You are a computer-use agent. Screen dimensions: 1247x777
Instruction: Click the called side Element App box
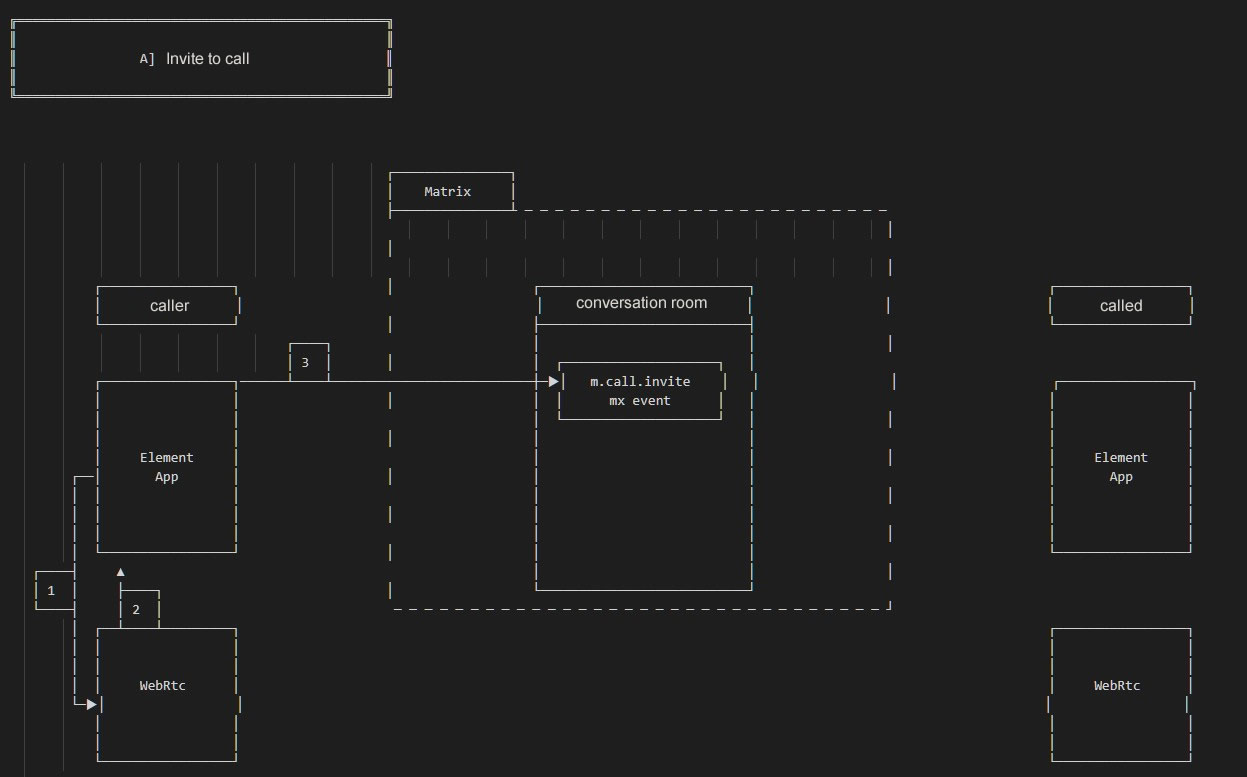(1121, 467)
